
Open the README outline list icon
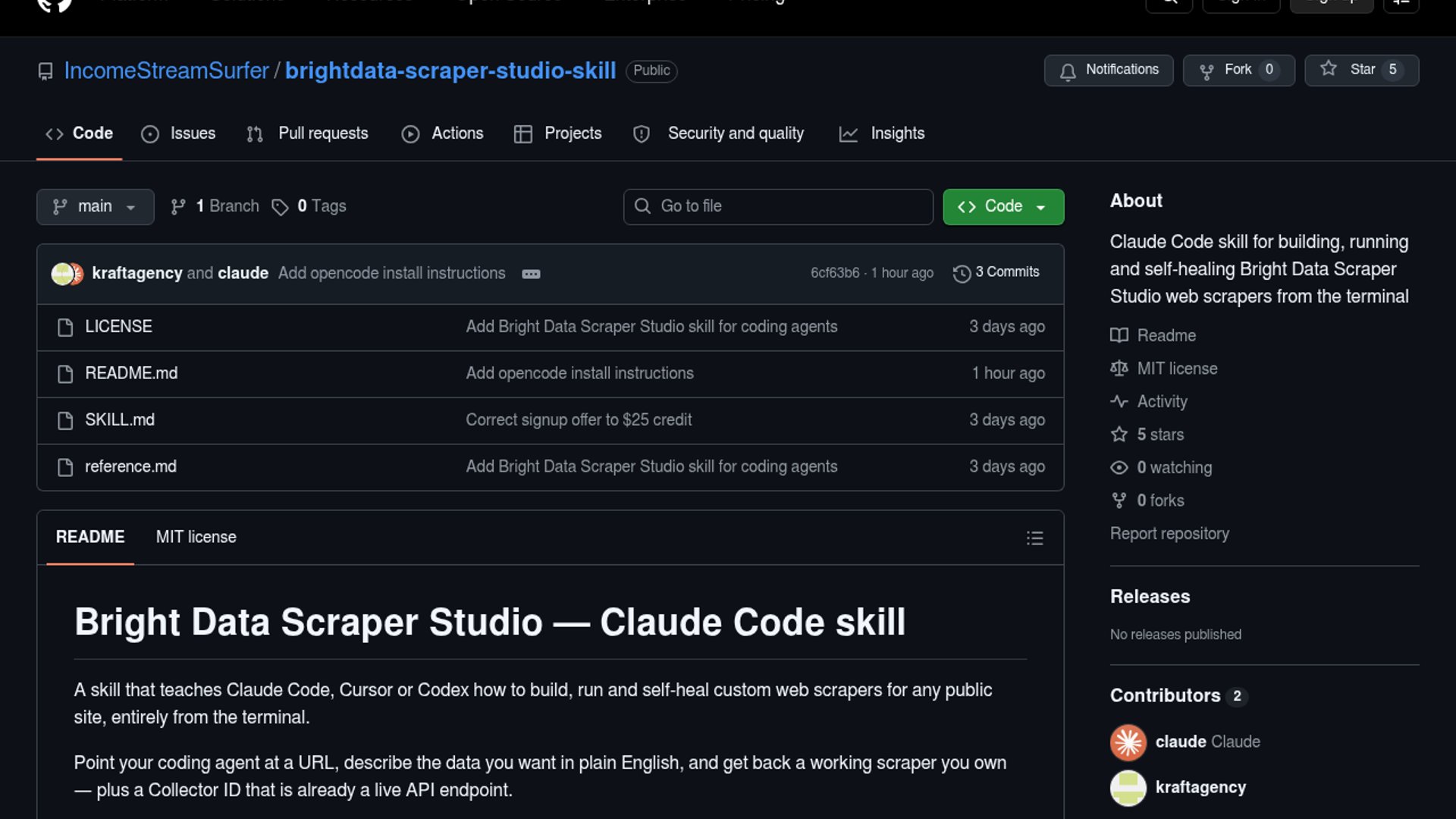coord(1035,538)
